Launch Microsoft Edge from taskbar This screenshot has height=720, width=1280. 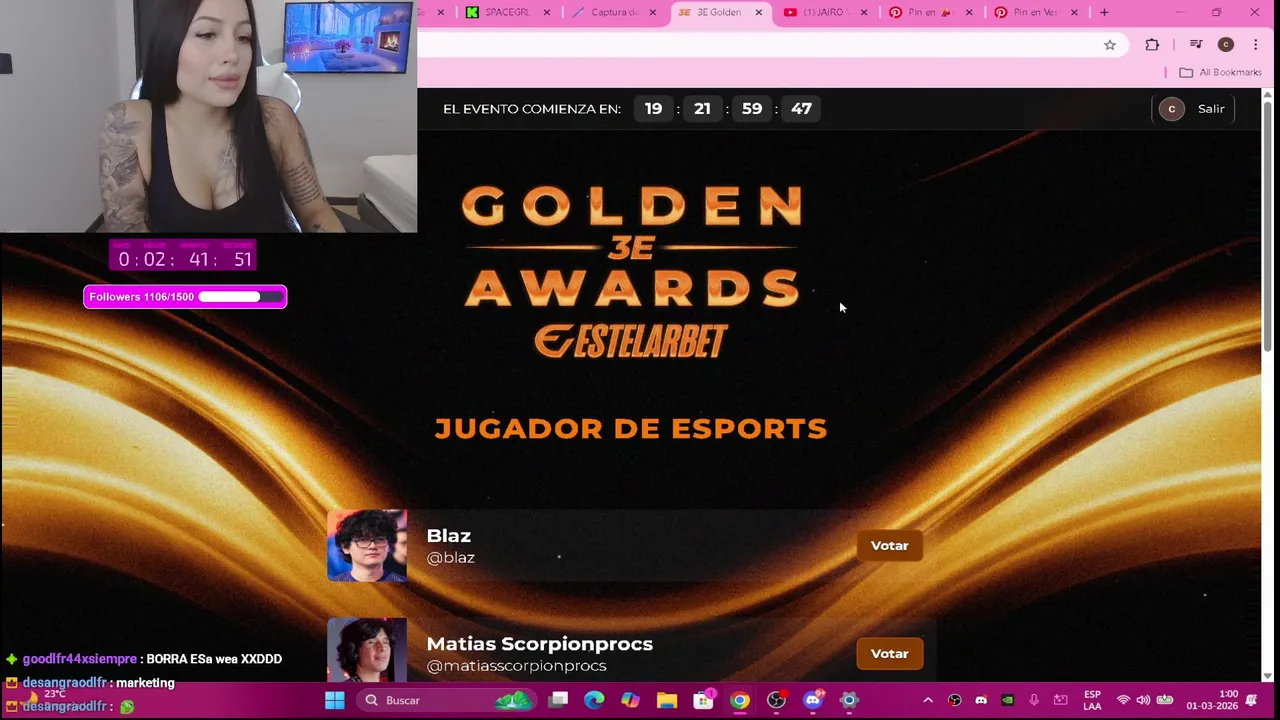594,700
